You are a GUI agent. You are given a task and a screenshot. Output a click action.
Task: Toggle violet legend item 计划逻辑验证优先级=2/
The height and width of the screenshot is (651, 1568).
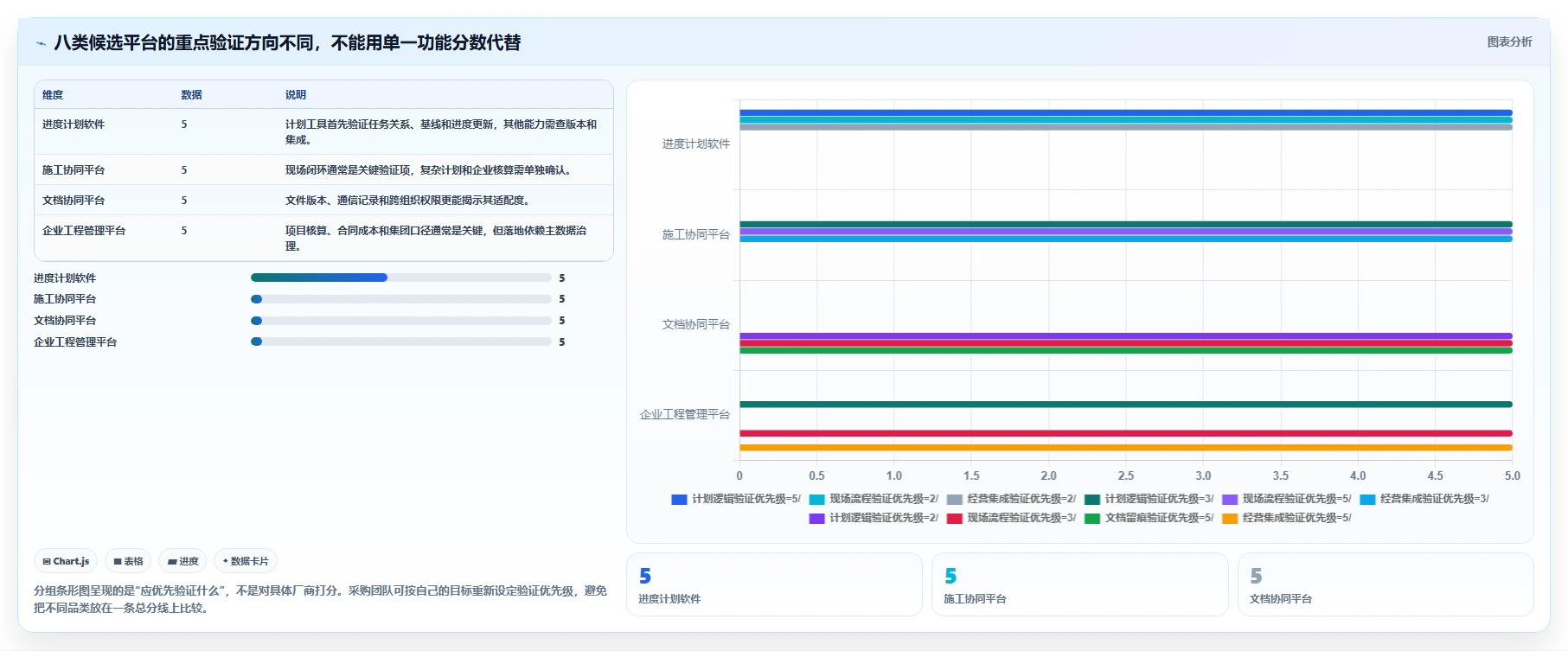[874, 518]
